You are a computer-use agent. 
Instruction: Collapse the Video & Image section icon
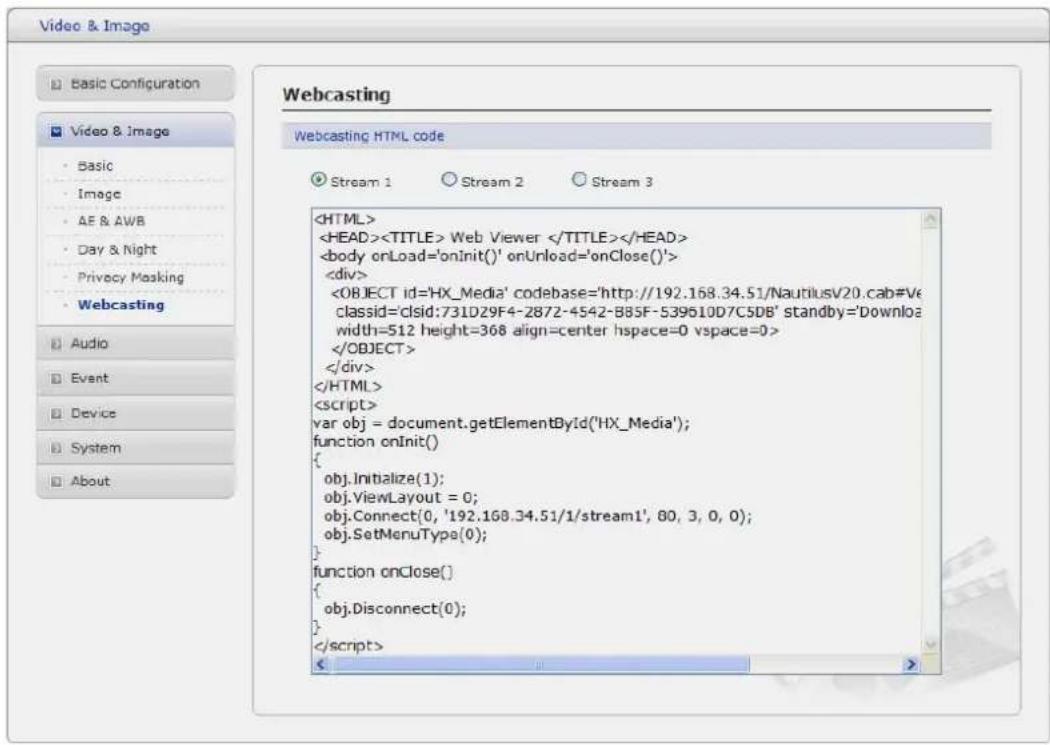coord(57,131)
